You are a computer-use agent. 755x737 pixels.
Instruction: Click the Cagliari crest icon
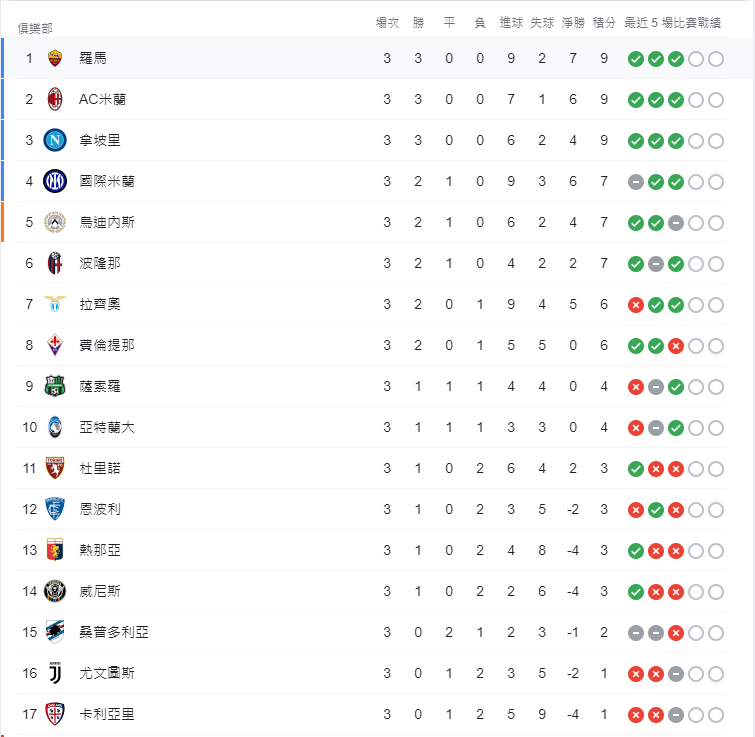click(55, 714)
